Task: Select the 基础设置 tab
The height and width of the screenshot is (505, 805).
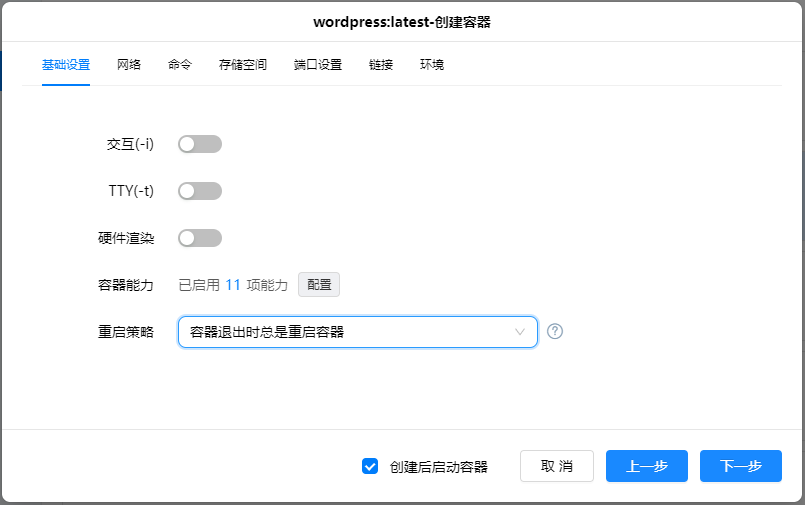Action: point(66,65)
